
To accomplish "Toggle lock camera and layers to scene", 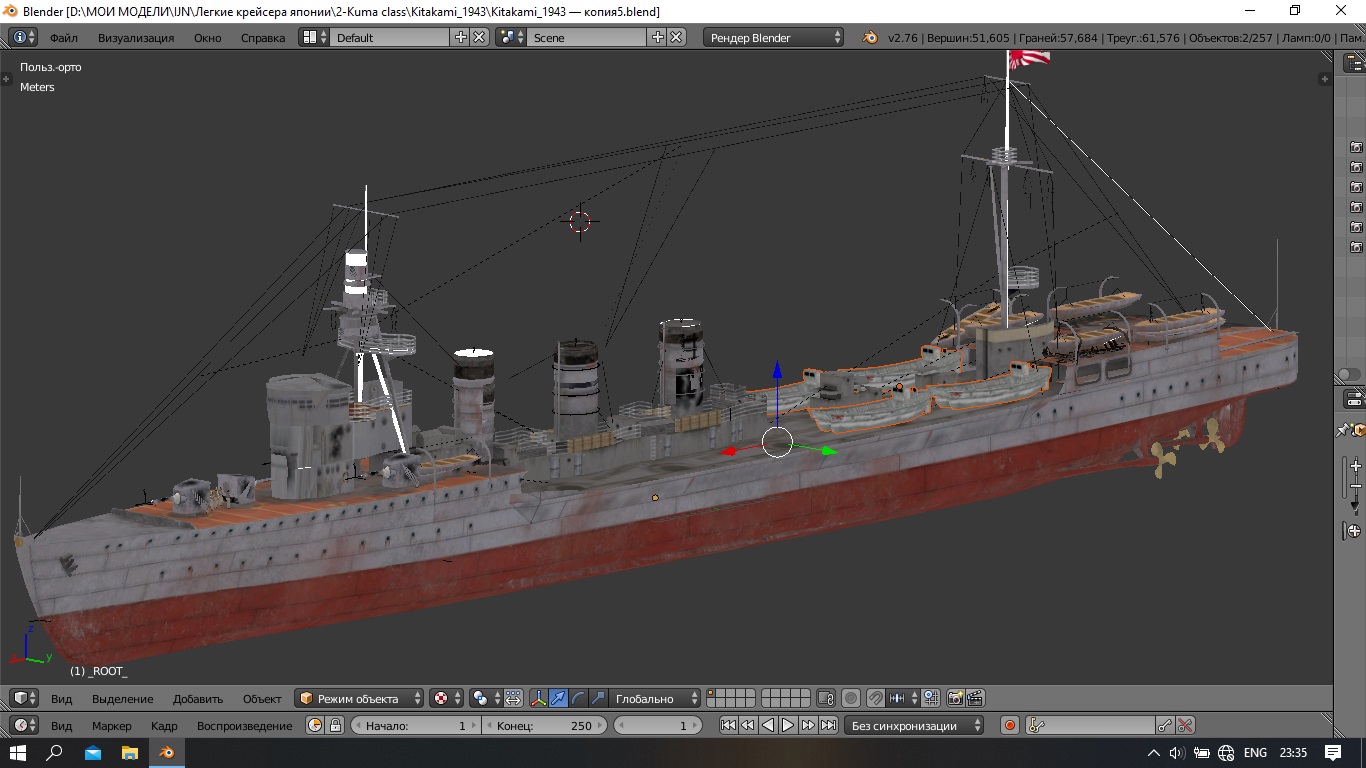I will coord(826,698).
